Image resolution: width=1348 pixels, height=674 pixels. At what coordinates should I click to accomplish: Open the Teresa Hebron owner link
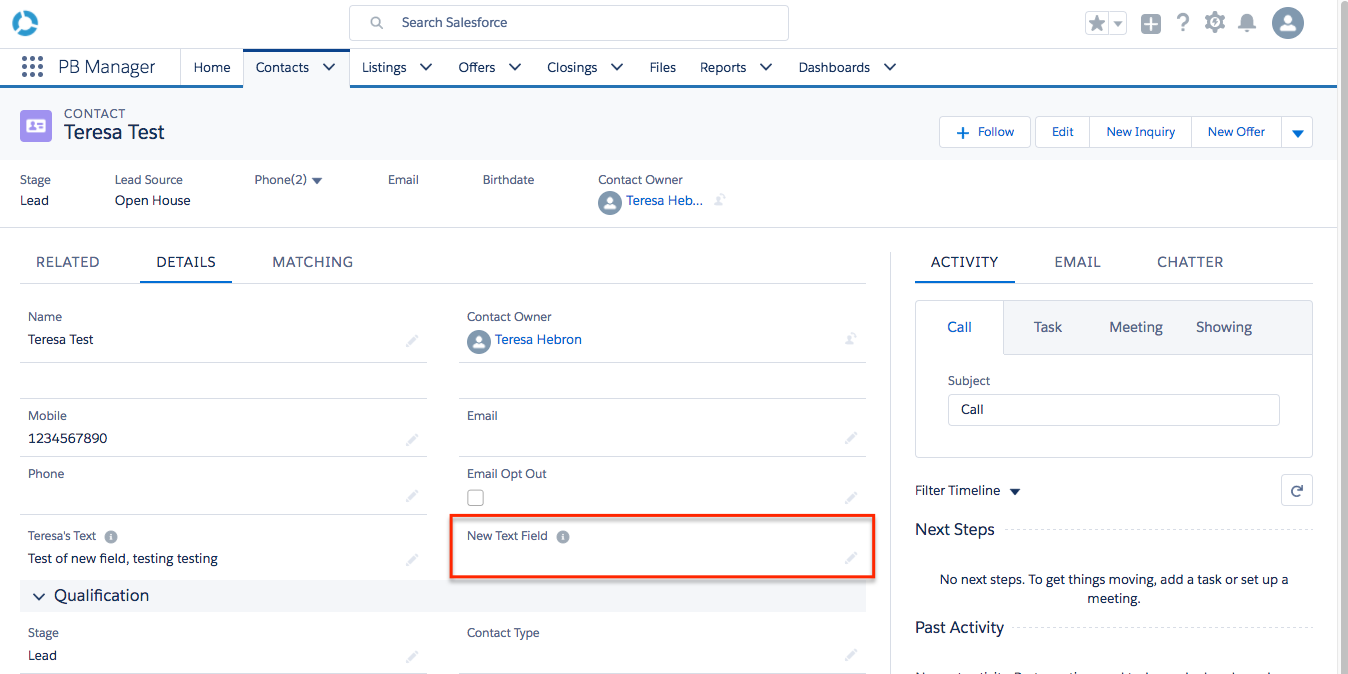538,340
